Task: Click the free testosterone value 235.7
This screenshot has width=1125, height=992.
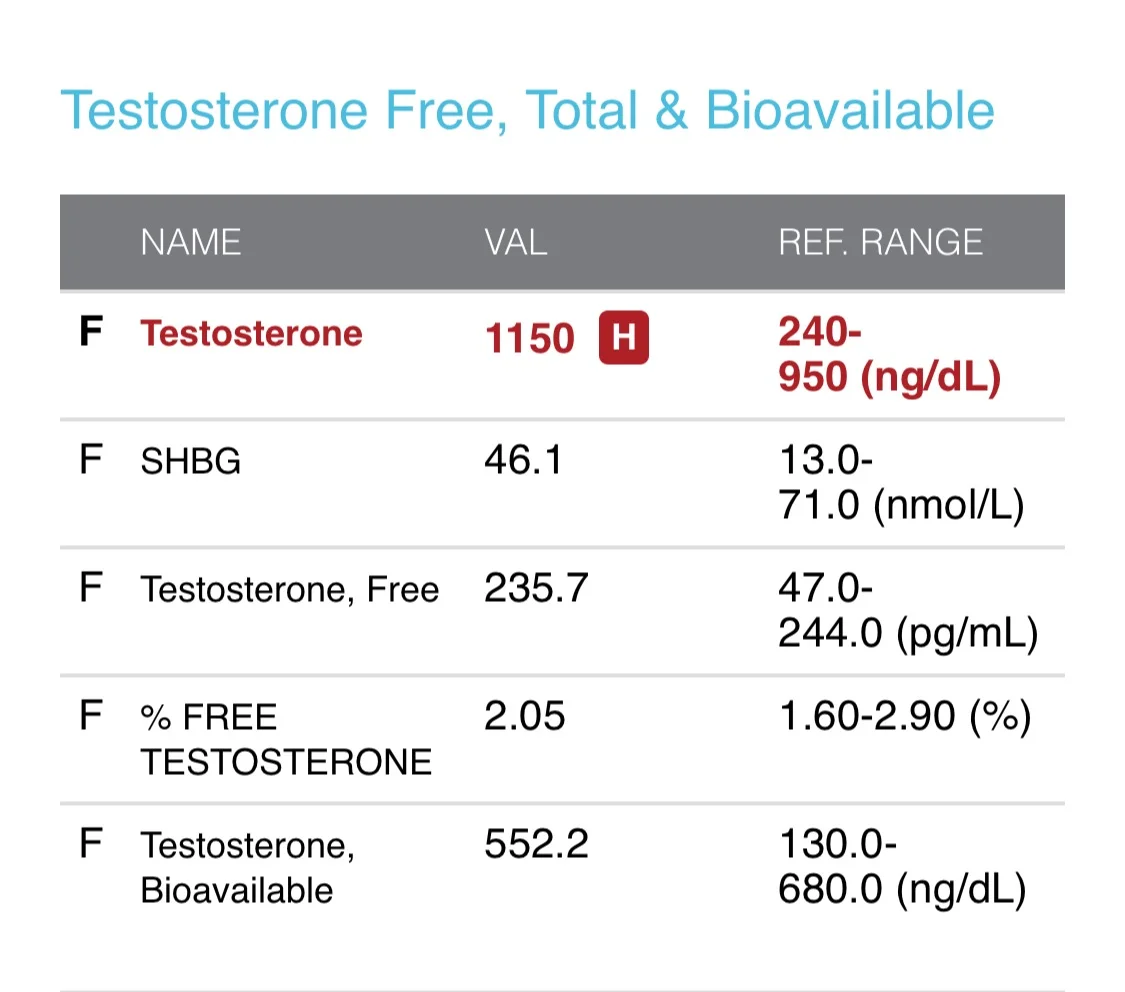Action: coord(536,588)
